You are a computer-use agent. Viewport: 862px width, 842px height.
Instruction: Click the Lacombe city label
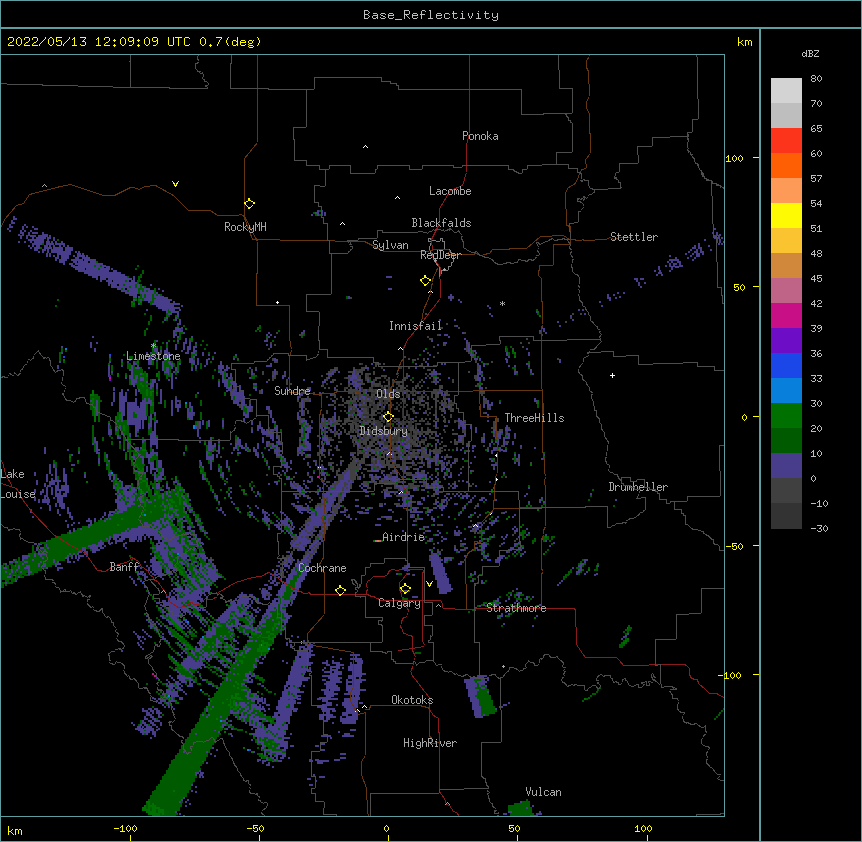450,191
